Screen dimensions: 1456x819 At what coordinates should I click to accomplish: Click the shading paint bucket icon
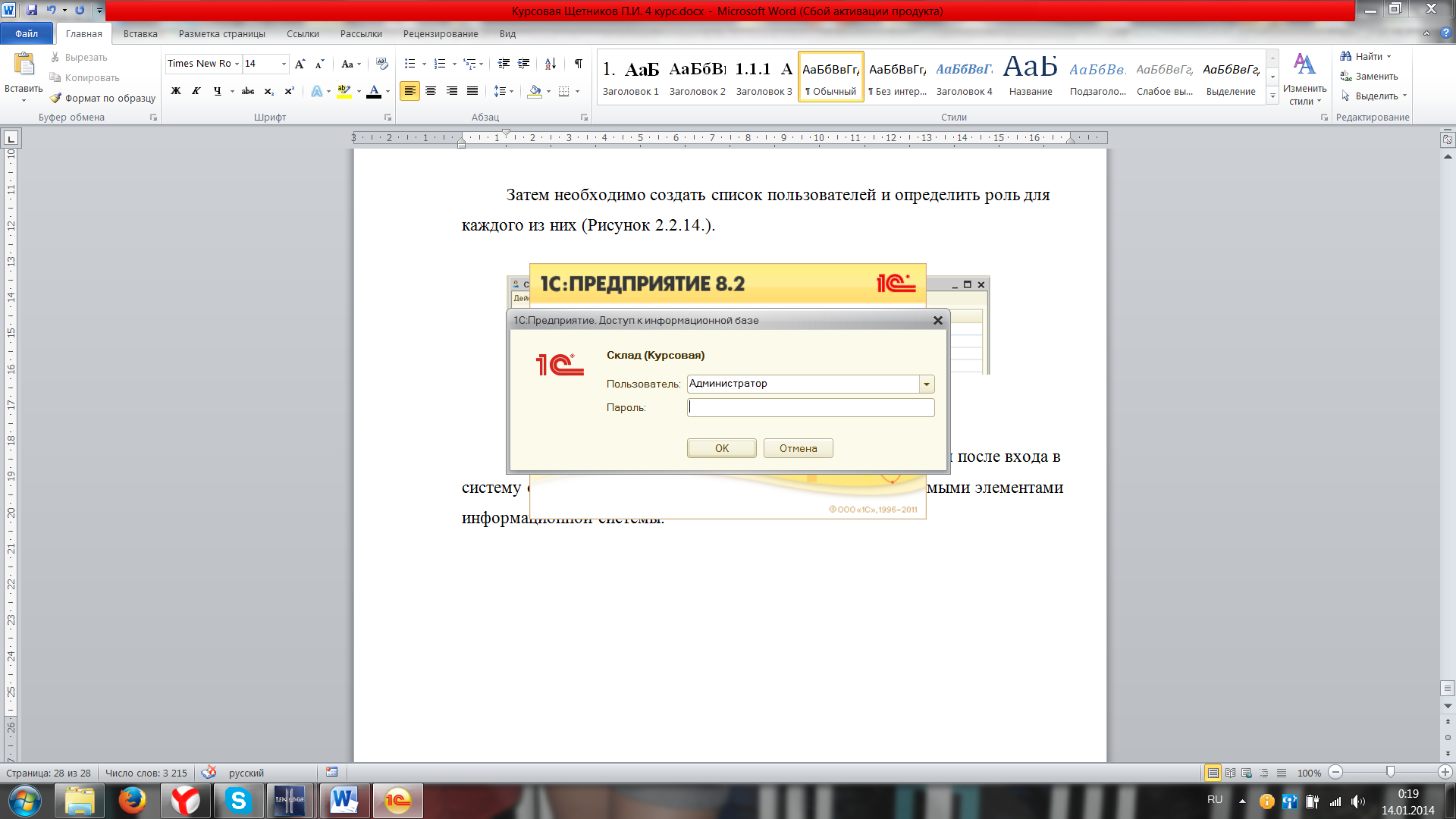(535, 91)
